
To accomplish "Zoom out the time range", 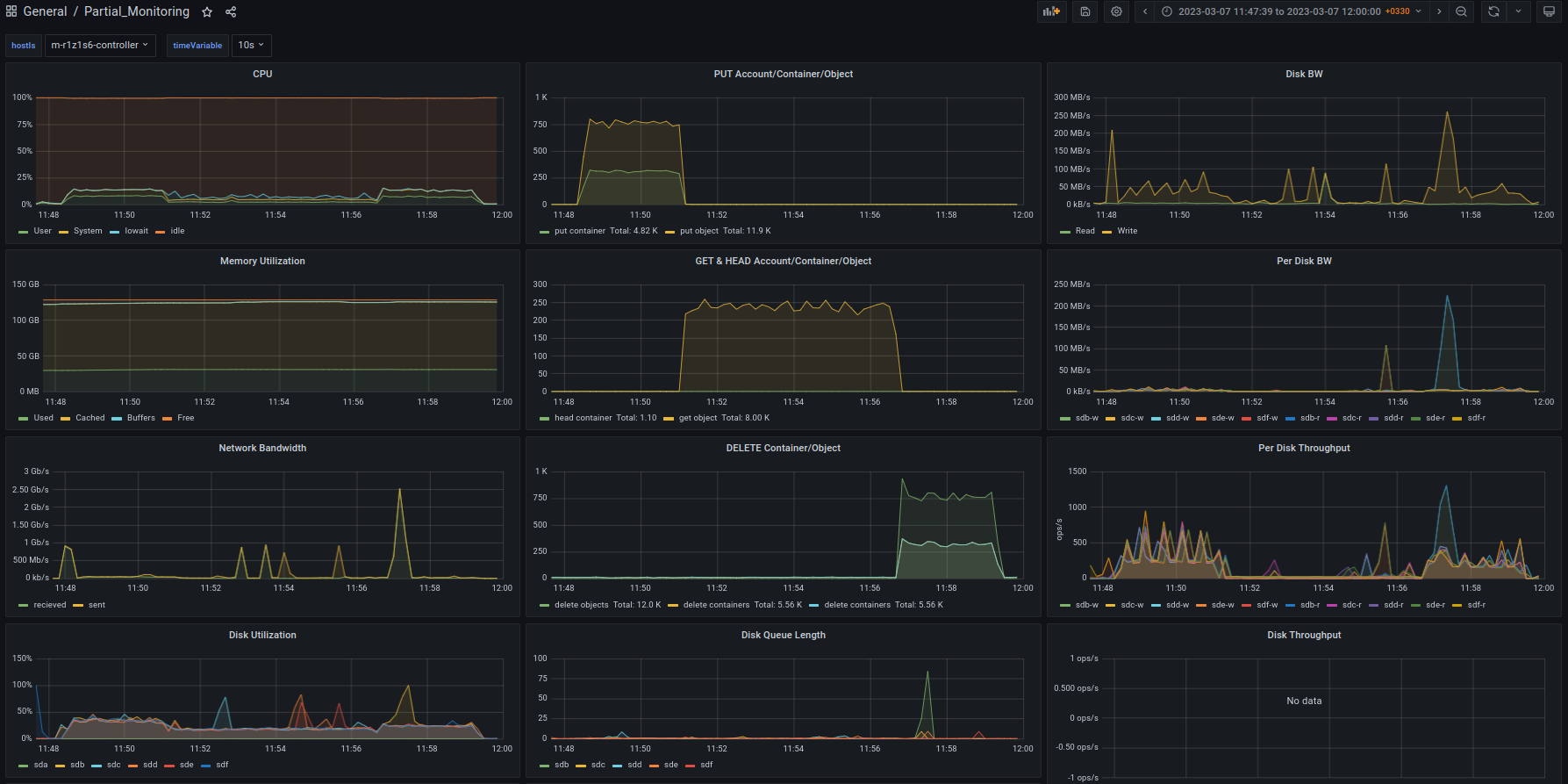I will tap(1461, 11).
